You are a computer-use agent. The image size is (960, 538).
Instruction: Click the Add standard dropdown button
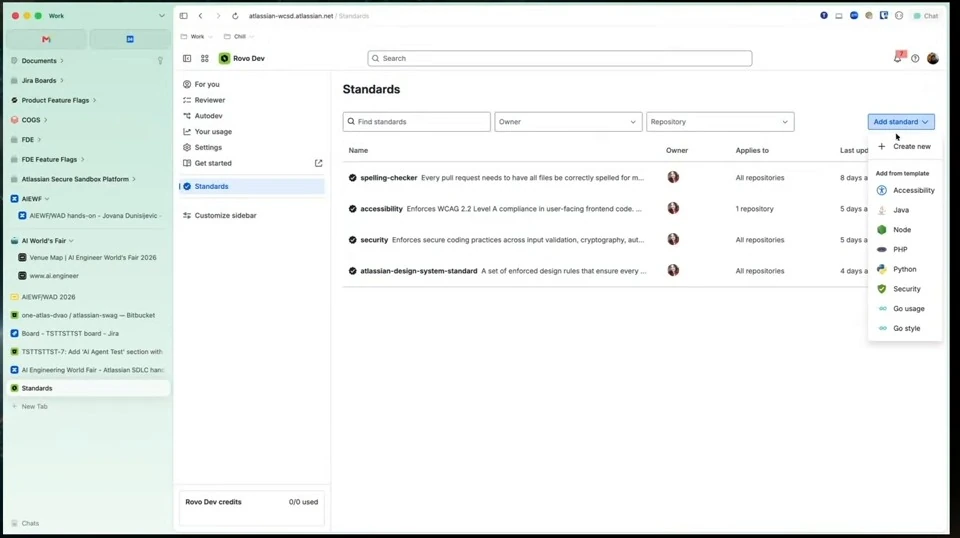[x=901, y=122]
